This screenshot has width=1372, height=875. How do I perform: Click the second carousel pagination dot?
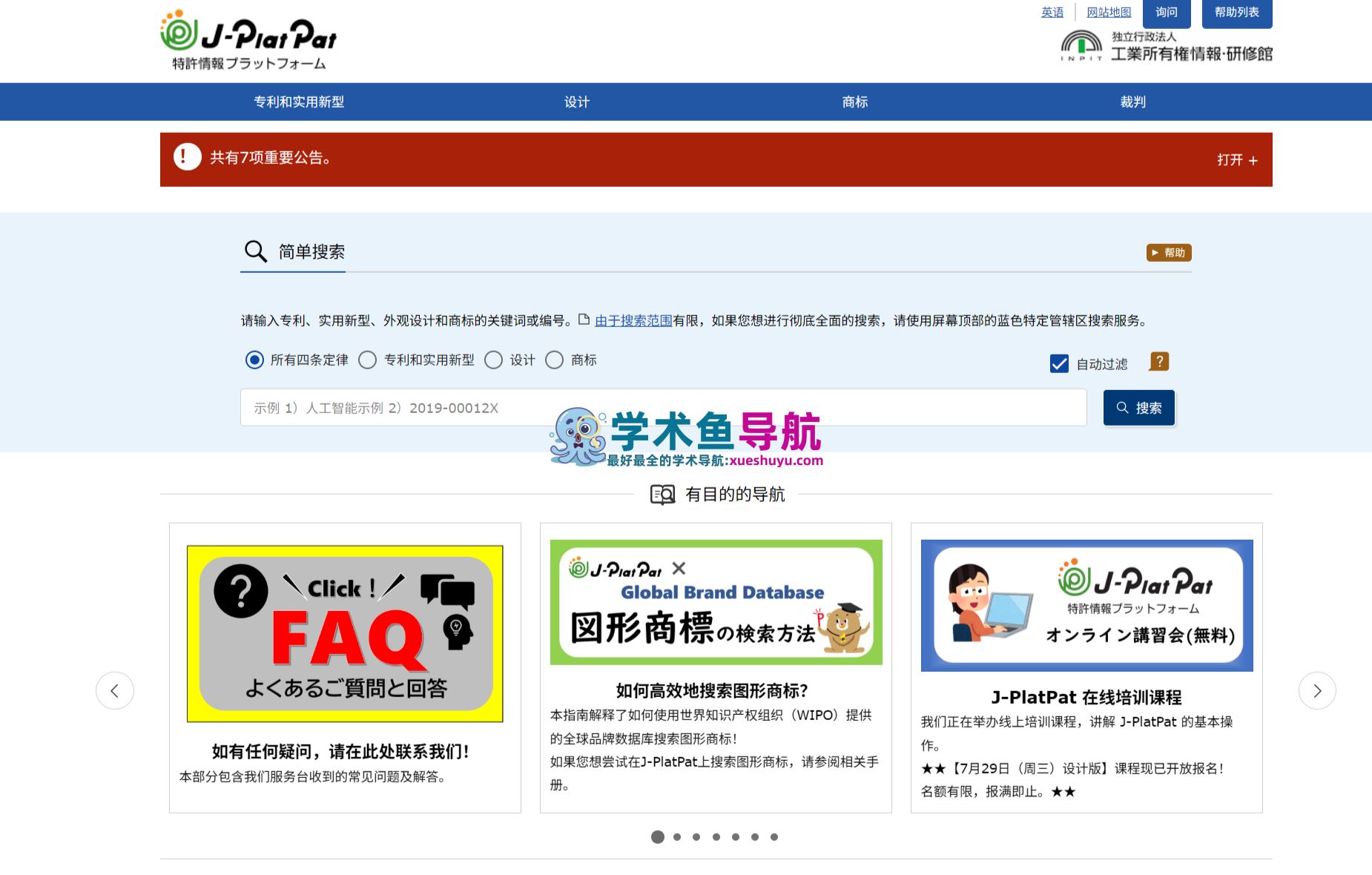coord(677,836)
